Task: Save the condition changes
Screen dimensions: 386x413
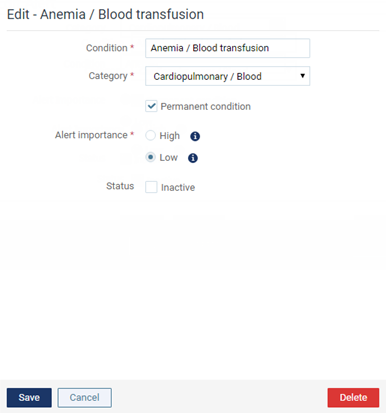Action: click(x=29, y=397)
